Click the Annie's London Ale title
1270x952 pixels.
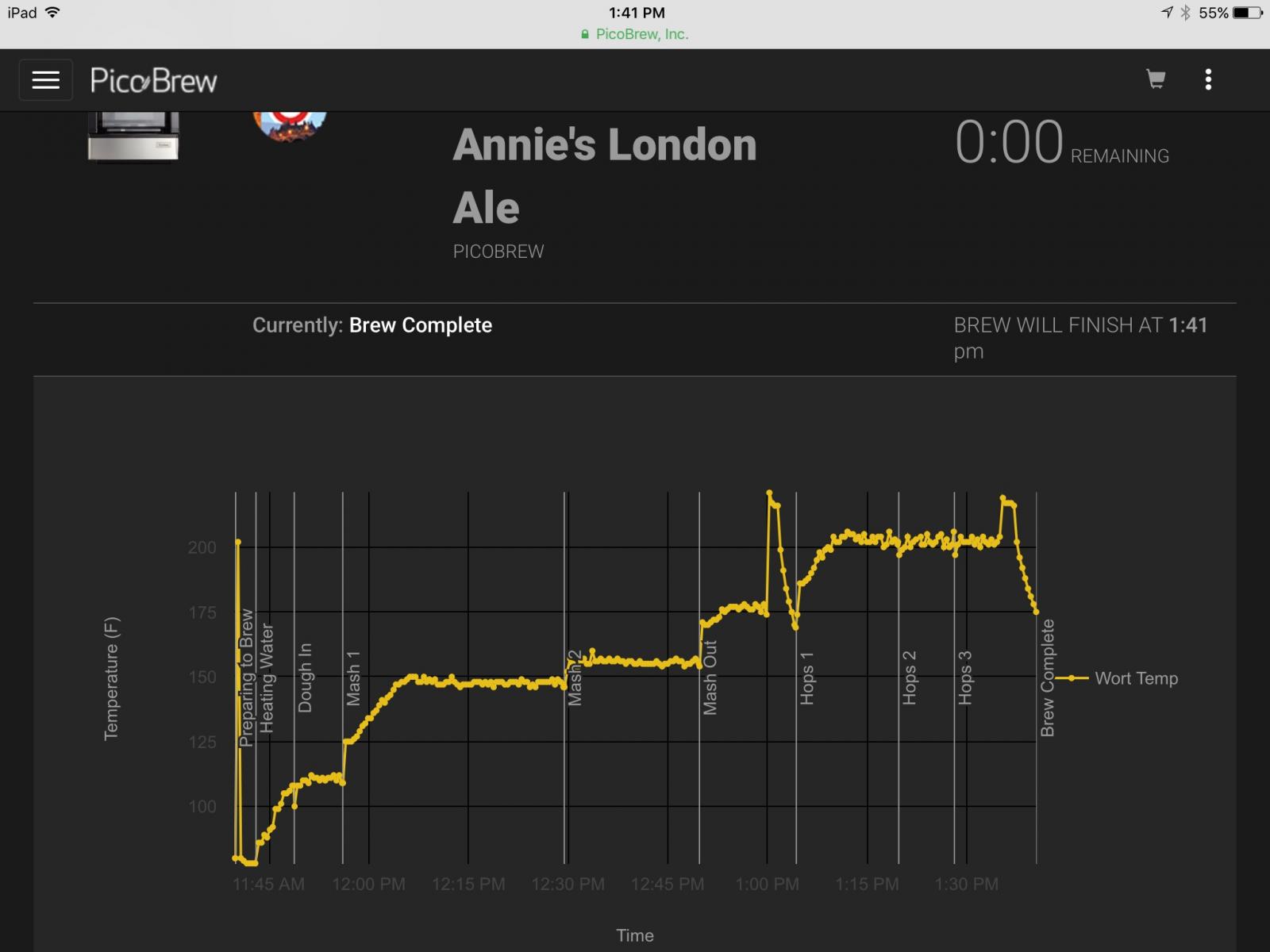click(x=605, y=176)
